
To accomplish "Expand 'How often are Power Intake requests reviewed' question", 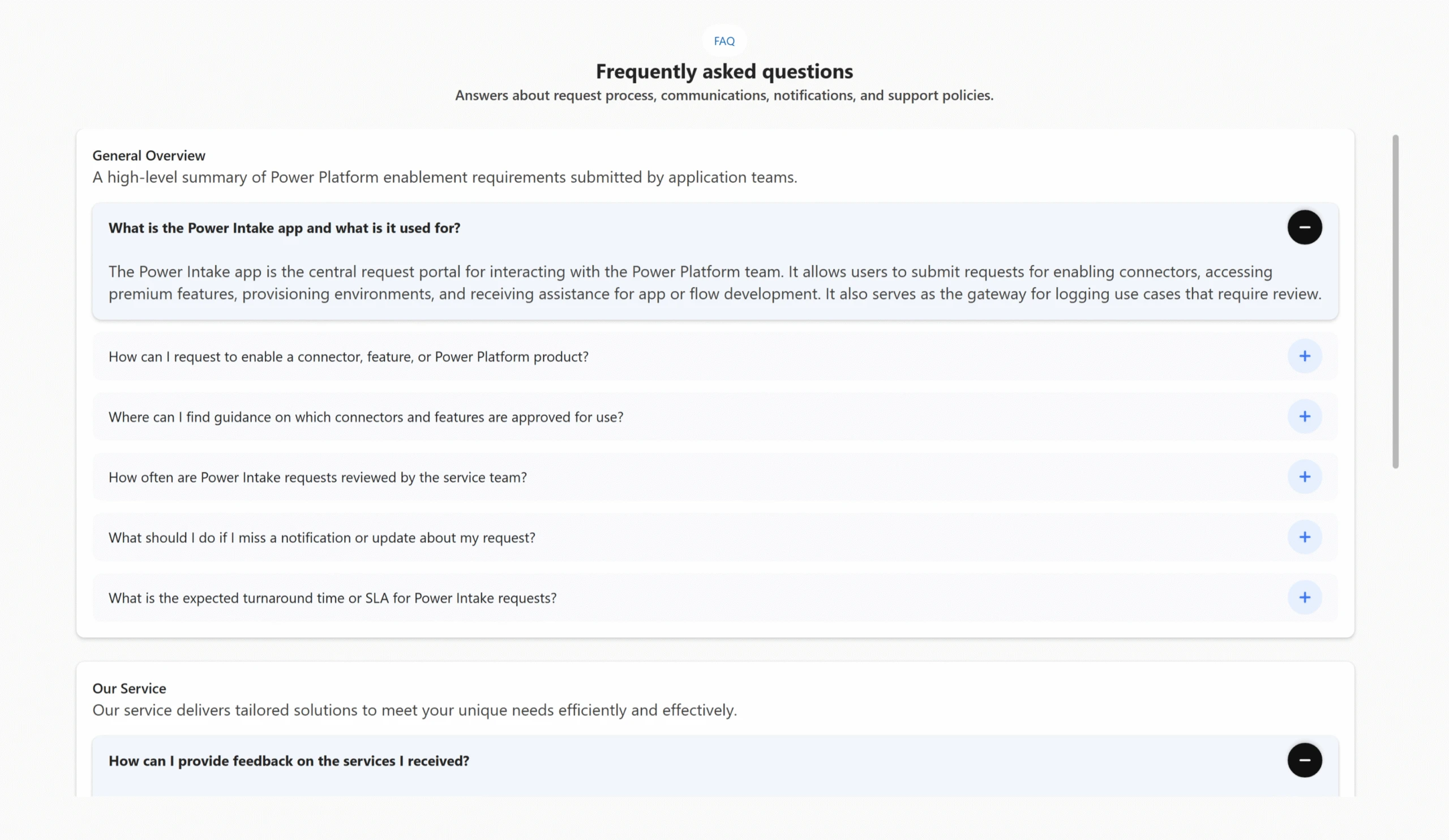I will [318, 478].
